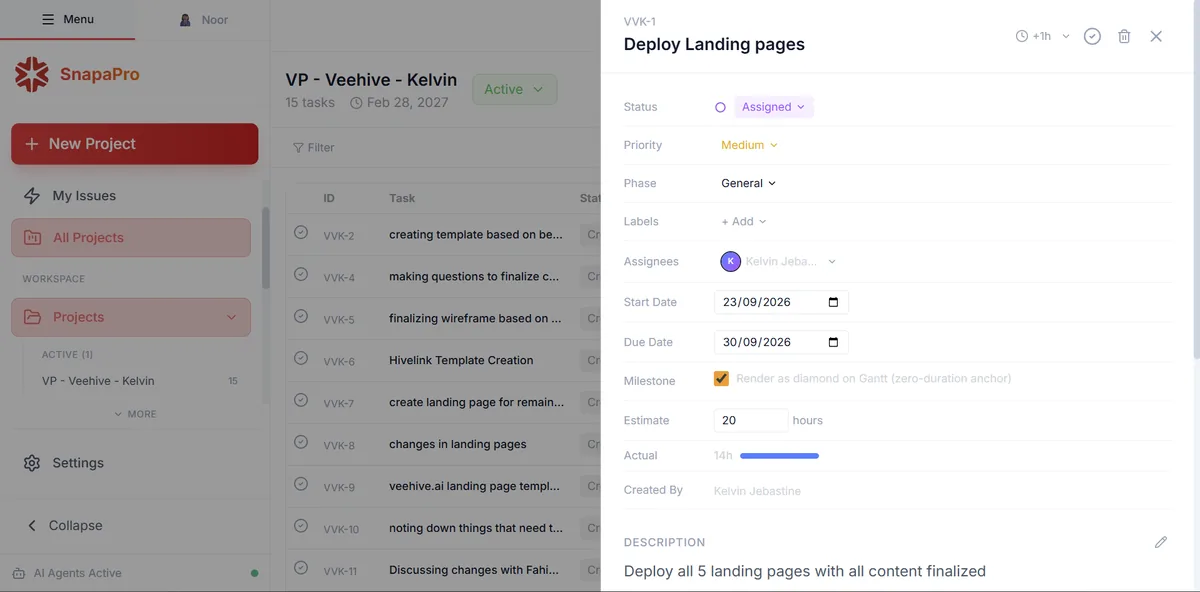Mark VVK-6 task complete
Screen dimensions: 1200x592
pyautogui.click(x=301, y=358)
